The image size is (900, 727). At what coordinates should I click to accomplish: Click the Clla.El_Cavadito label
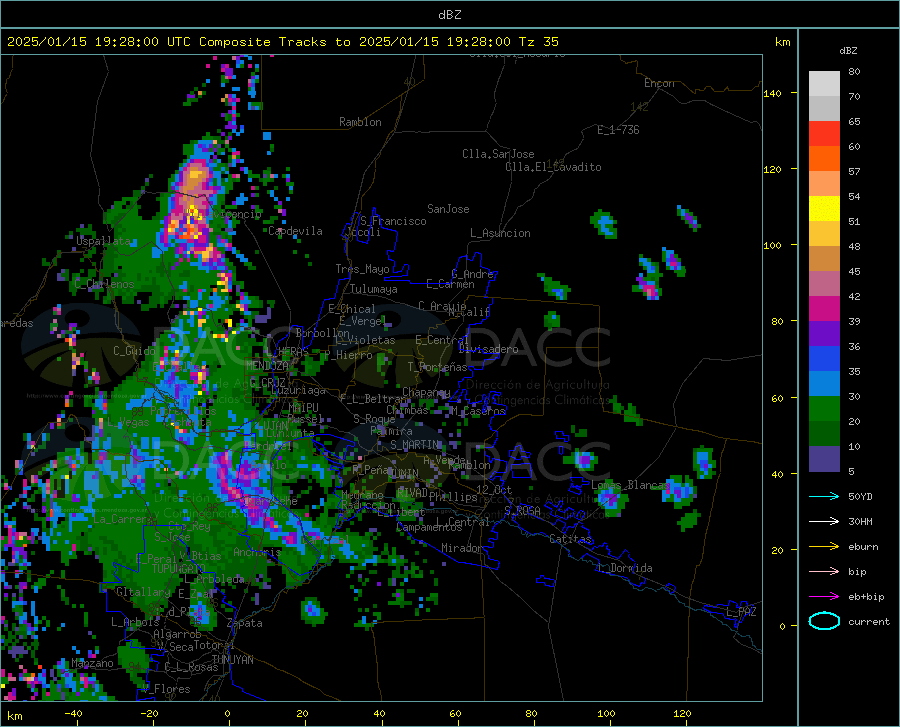click(553, 167)
